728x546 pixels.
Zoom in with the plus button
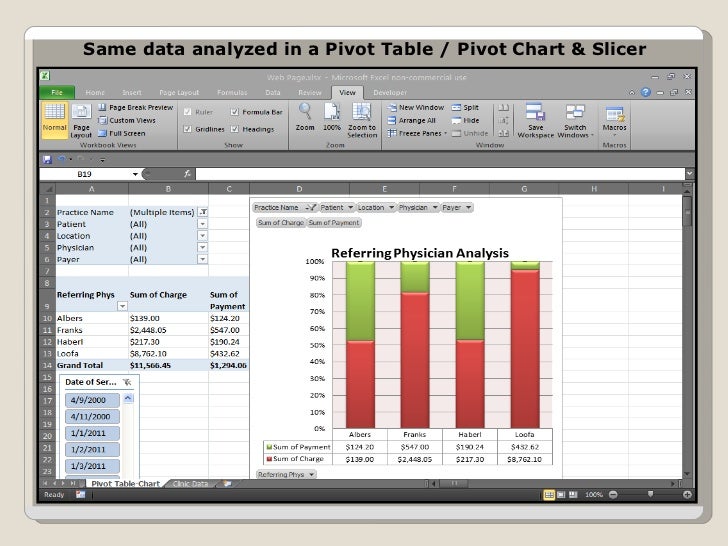687,495
